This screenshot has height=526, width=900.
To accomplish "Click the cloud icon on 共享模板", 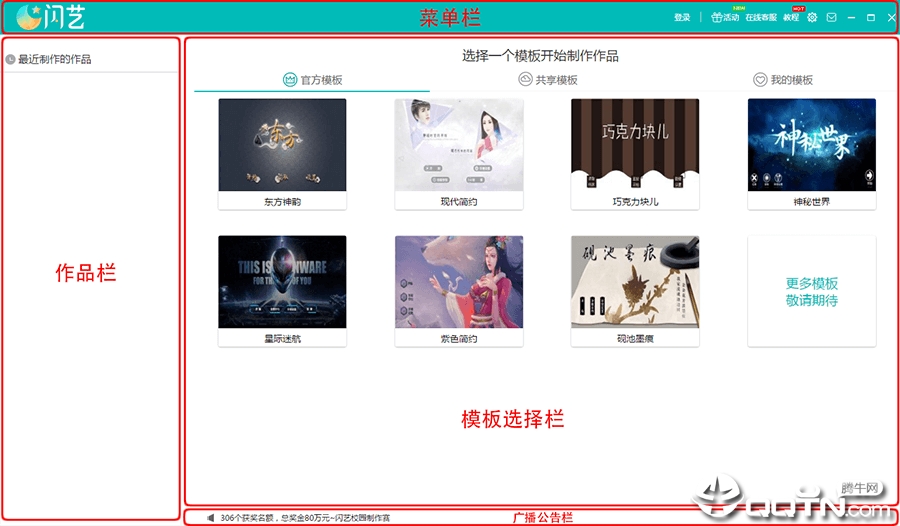I will (x=525, y=79).
